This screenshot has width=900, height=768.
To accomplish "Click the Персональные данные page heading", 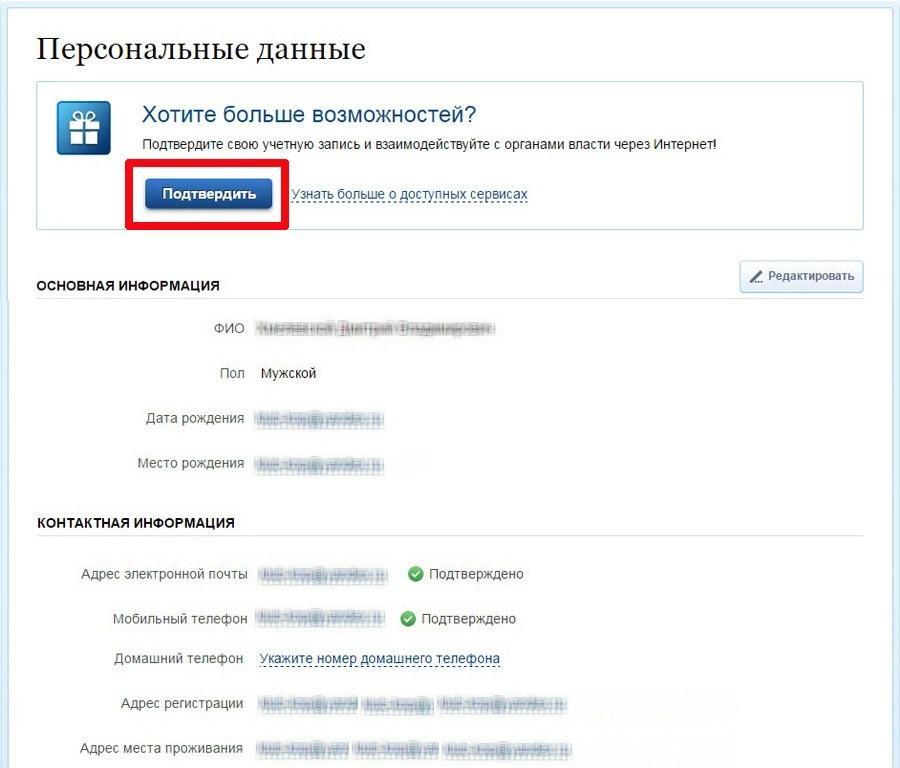I will coord(201,49).
